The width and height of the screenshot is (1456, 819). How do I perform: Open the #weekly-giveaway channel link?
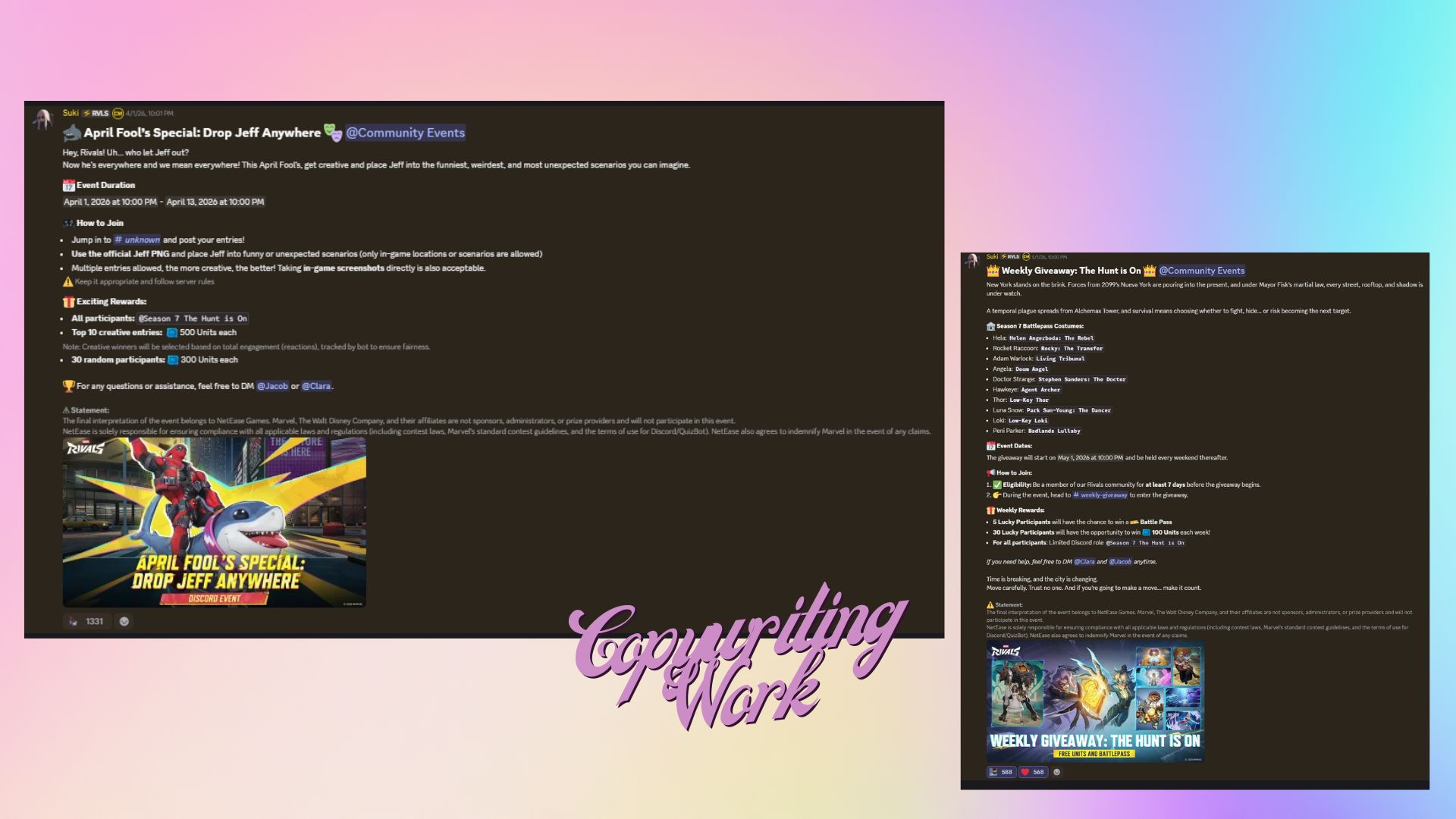(1100, 495)
